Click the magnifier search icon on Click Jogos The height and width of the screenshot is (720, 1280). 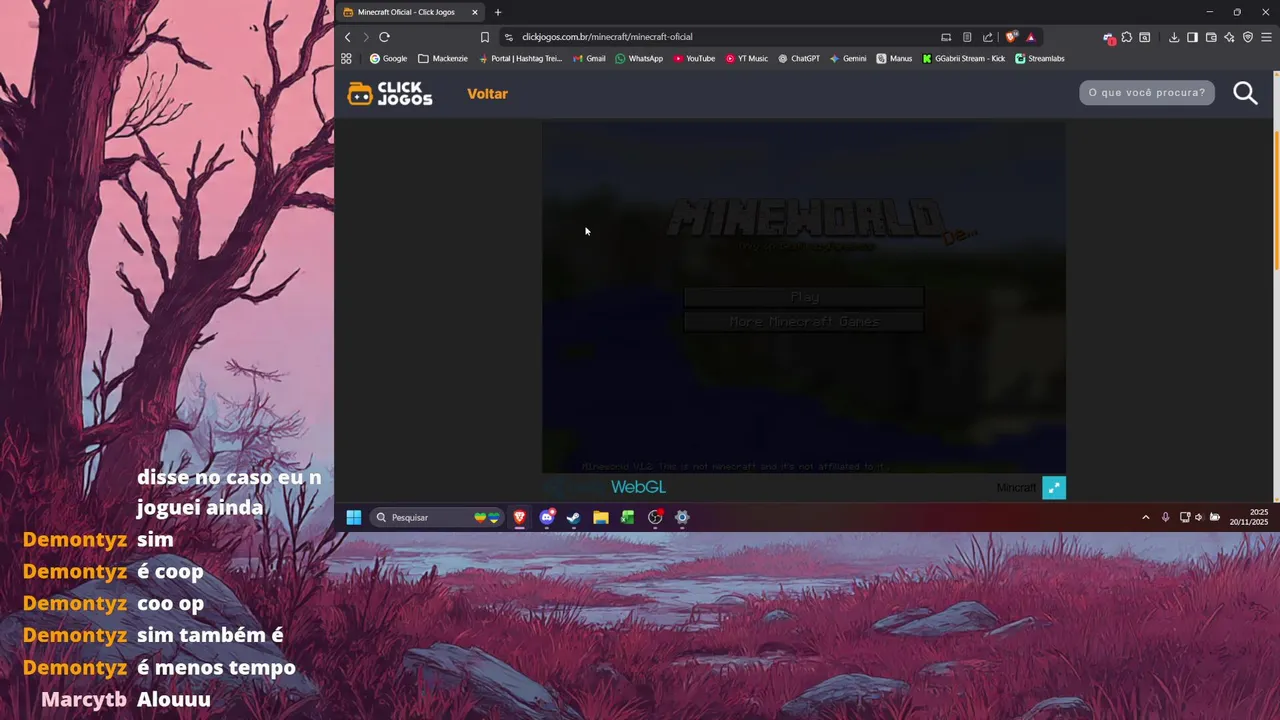coord(1245,93)
